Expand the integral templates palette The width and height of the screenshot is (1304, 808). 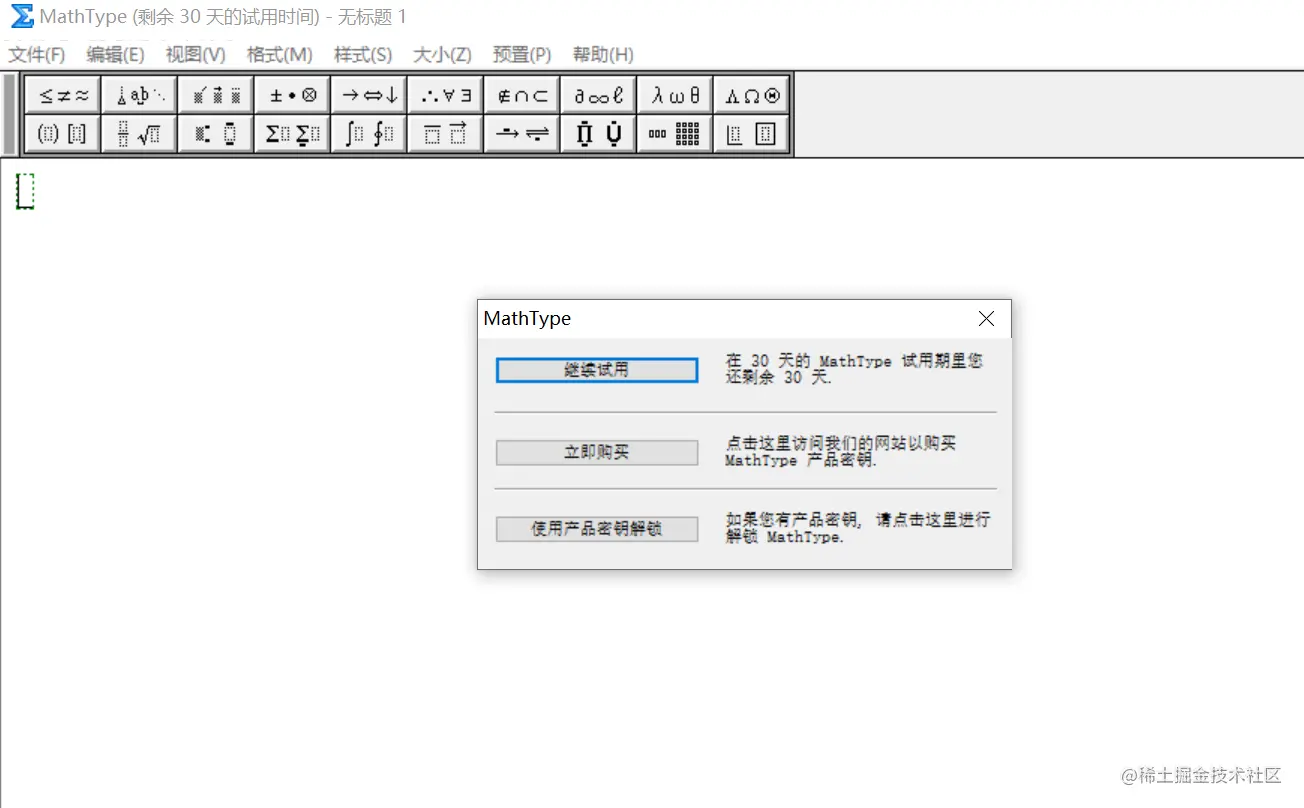pos(368,133)
